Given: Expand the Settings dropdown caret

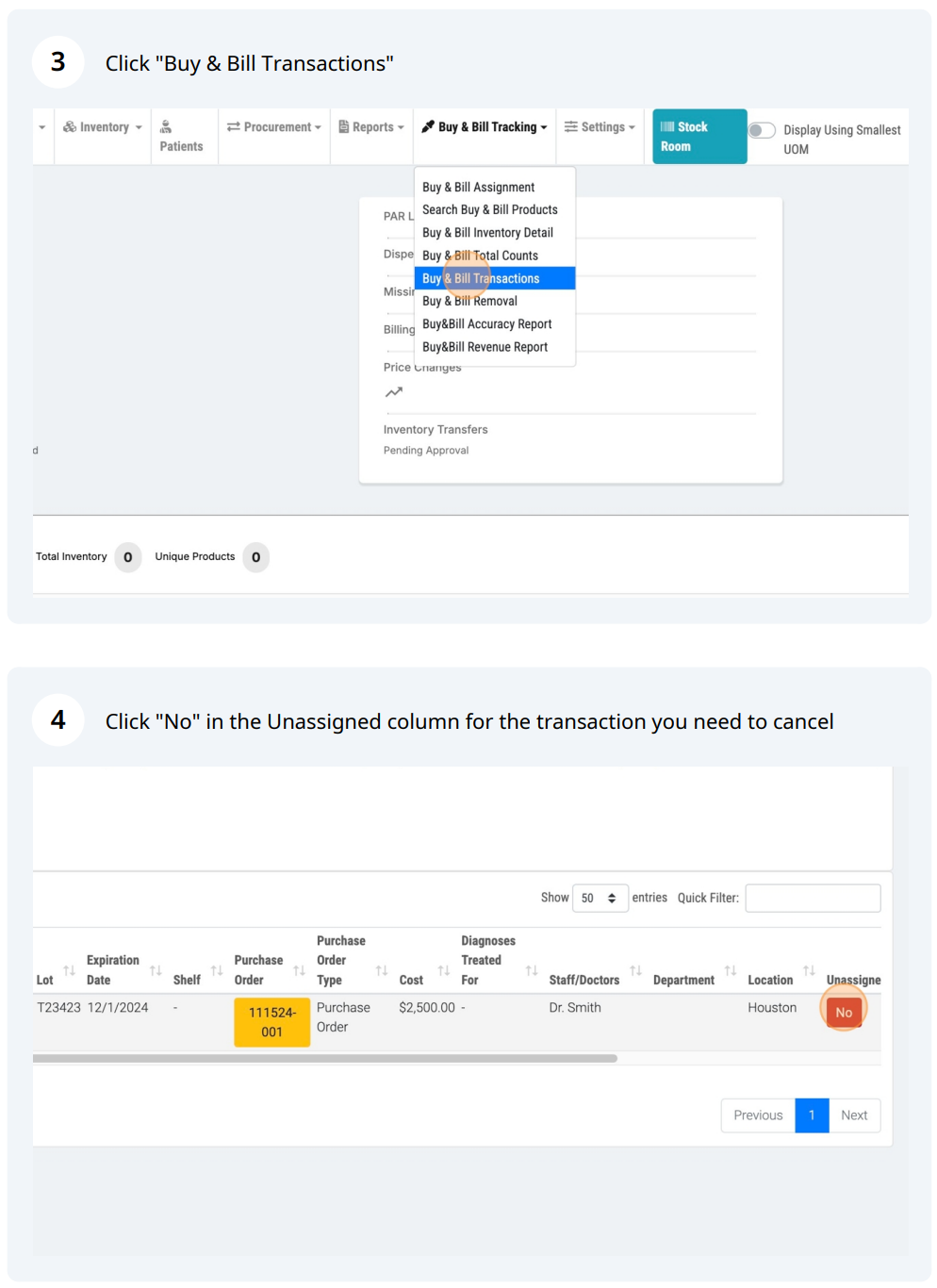Looking at the screenshot, I should (632, 127).
